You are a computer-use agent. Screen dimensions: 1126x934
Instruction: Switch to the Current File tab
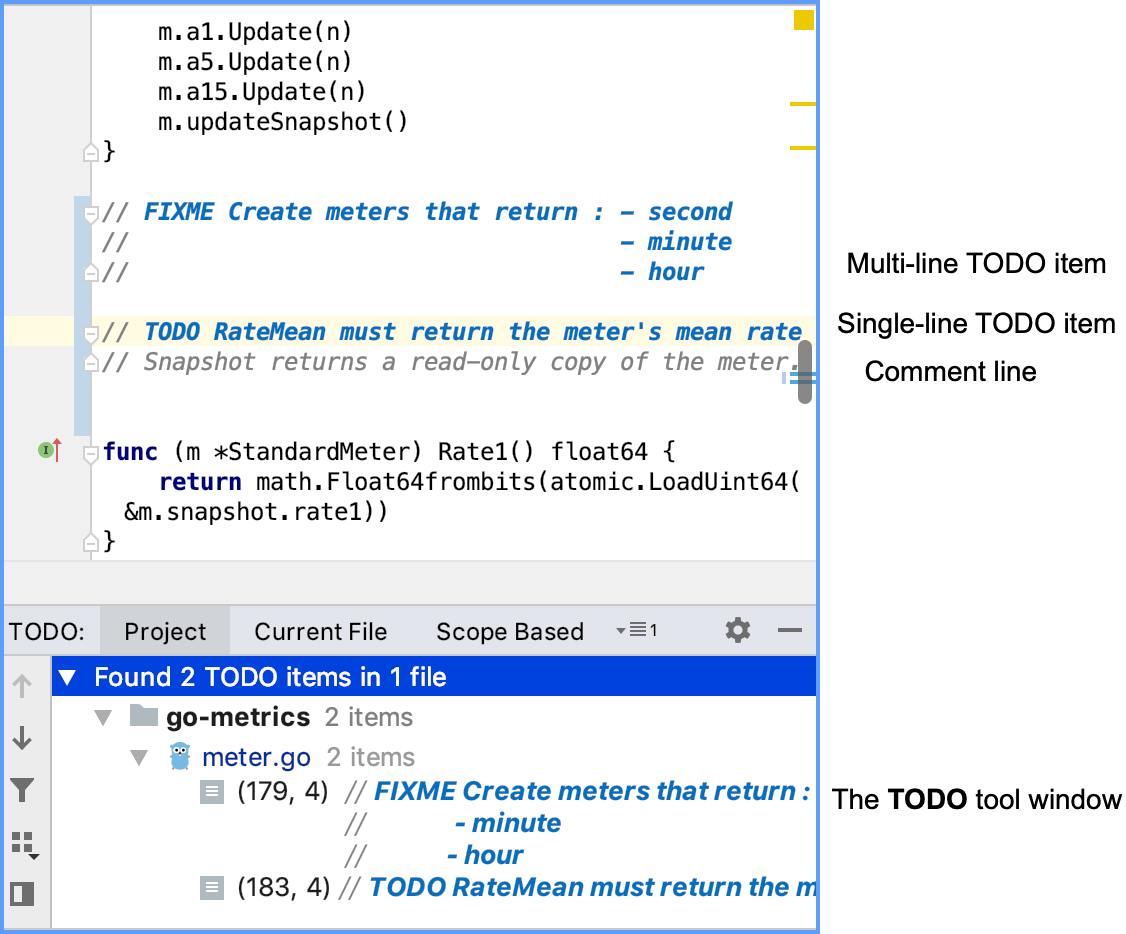(320, 631)
